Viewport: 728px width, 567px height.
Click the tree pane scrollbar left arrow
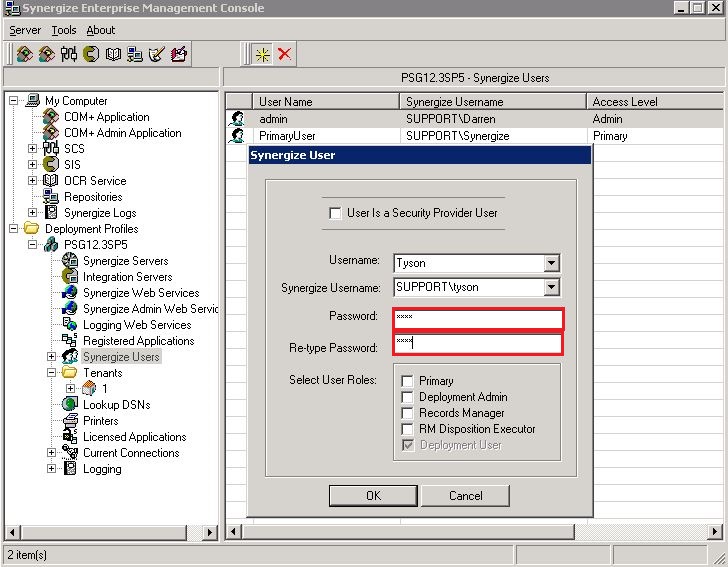13,532
